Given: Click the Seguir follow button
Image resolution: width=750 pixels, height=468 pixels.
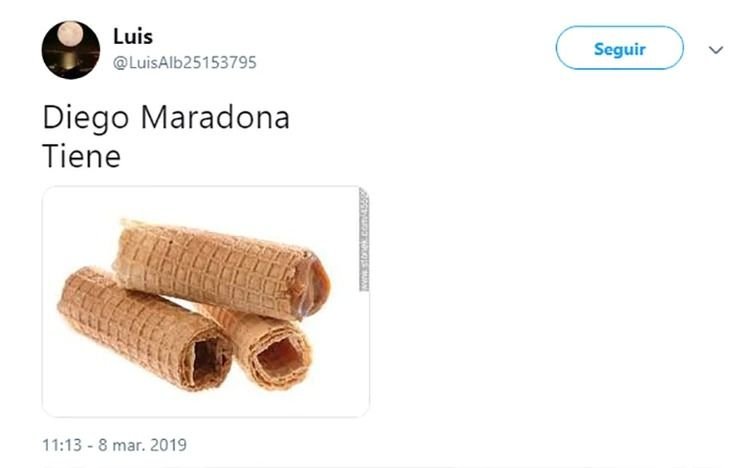Looking at the screenshot, I should point(619,48).
